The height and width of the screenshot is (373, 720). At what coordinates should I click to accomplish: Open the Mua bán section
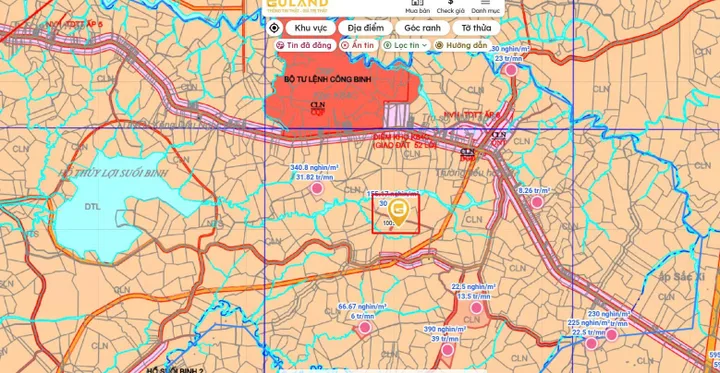pyautogui.click(x=417, y=6)
